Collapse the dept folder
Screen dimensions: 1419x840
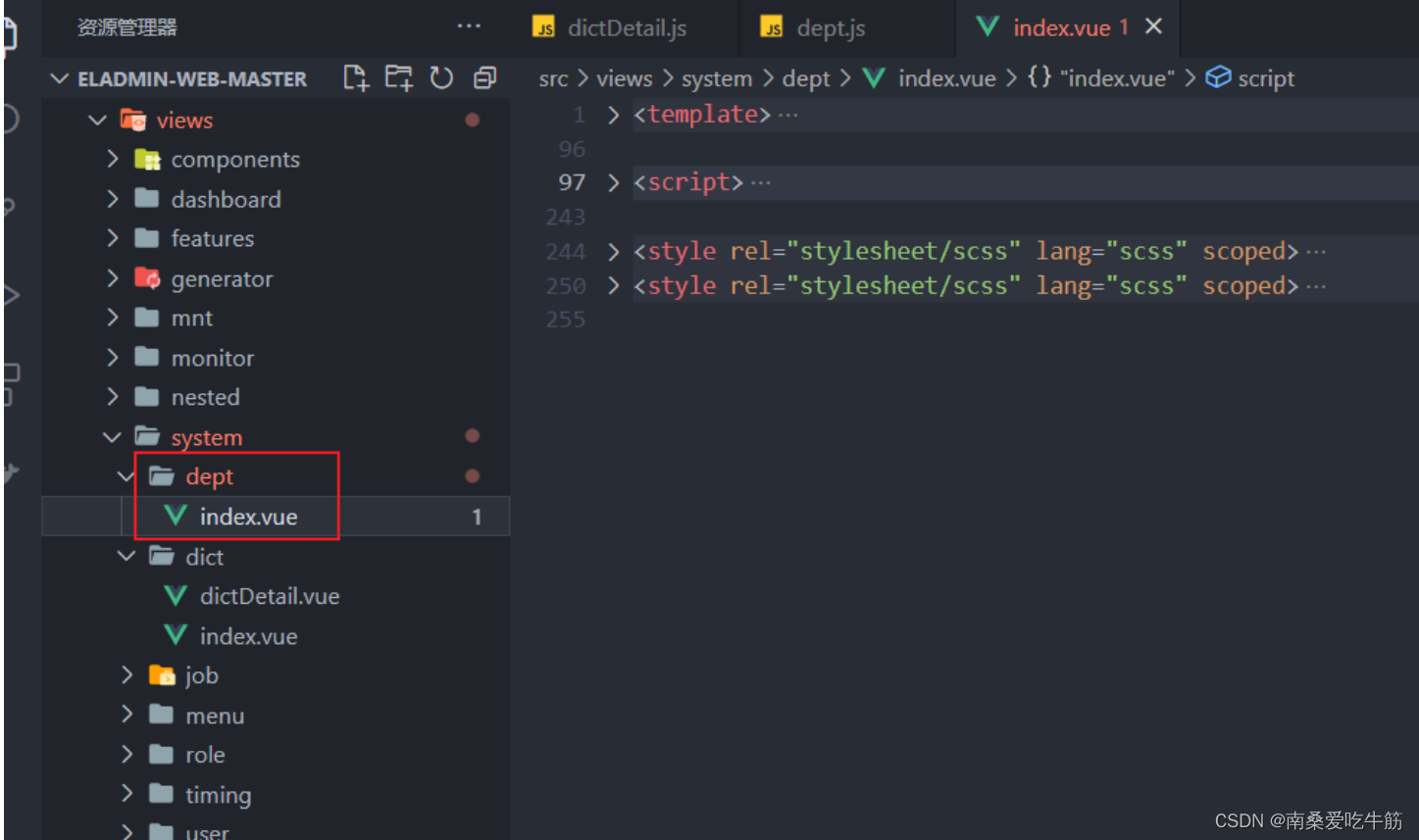point(127,476)
